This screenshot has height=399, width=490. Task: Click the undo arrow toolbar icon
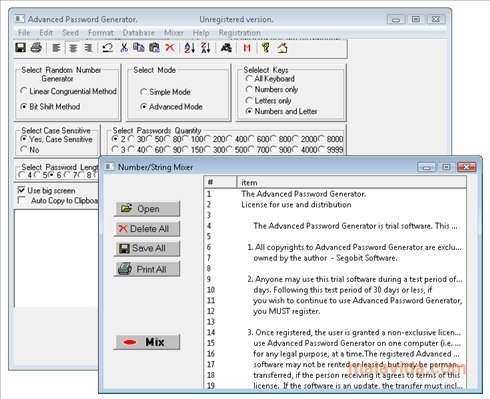pos(107,48)
